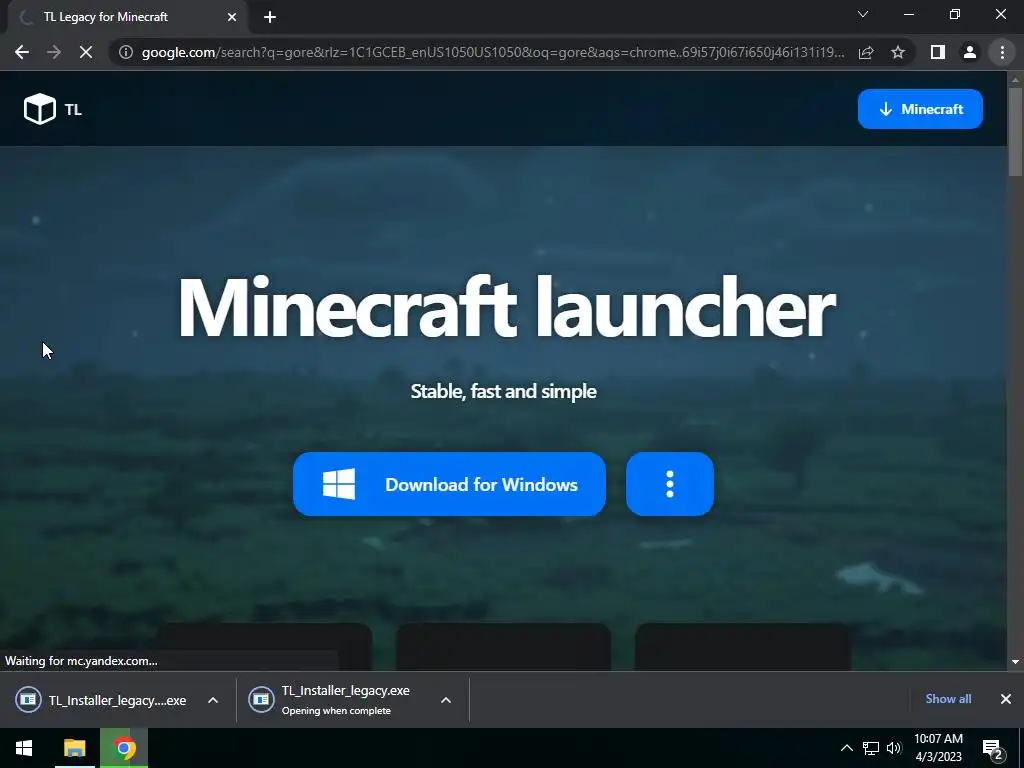
Task: Select the TL Legacy for Minecraft tab
Action: [127, 17]
